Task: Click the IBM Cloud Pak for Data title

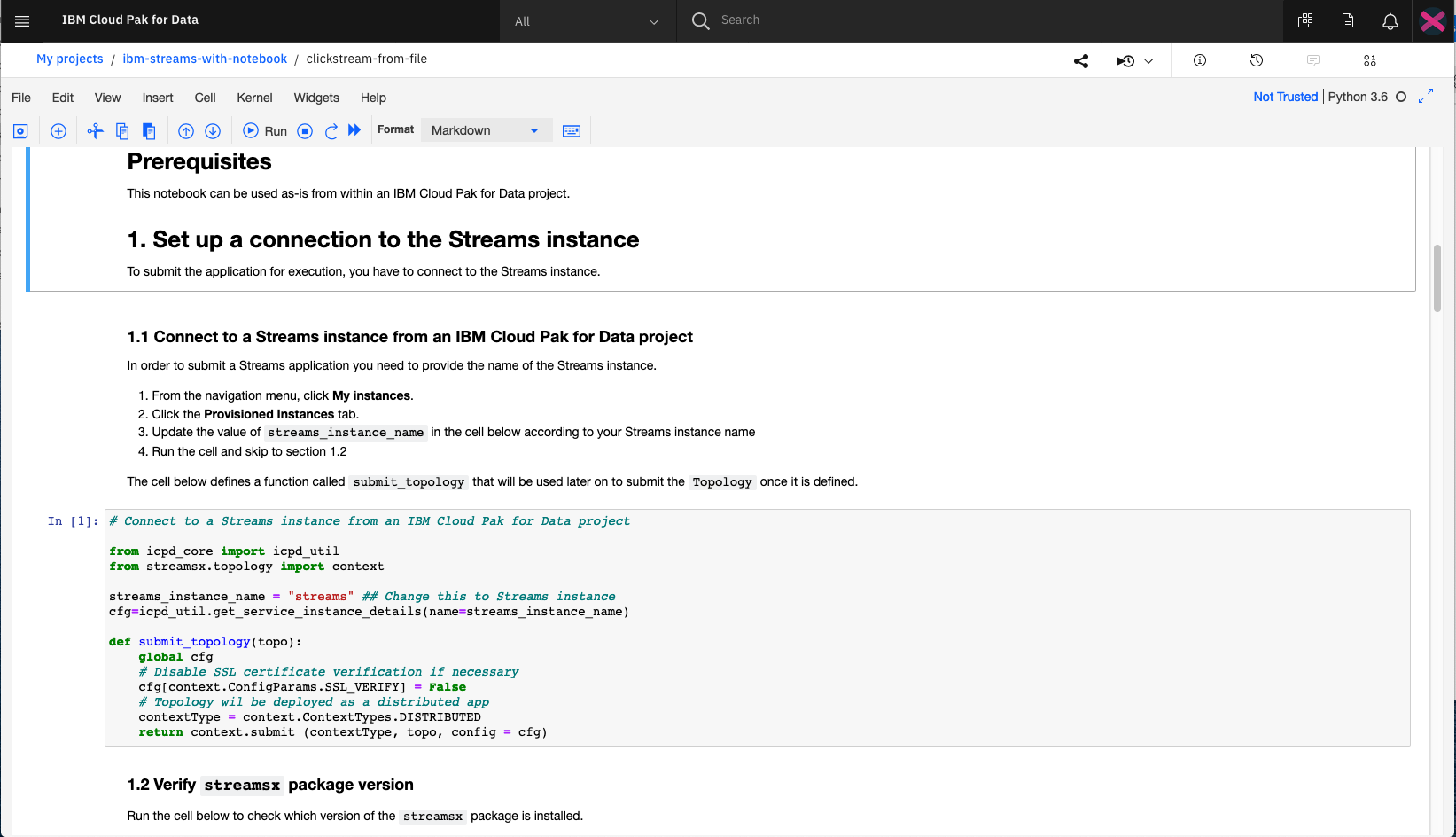Action: [130, 20]
